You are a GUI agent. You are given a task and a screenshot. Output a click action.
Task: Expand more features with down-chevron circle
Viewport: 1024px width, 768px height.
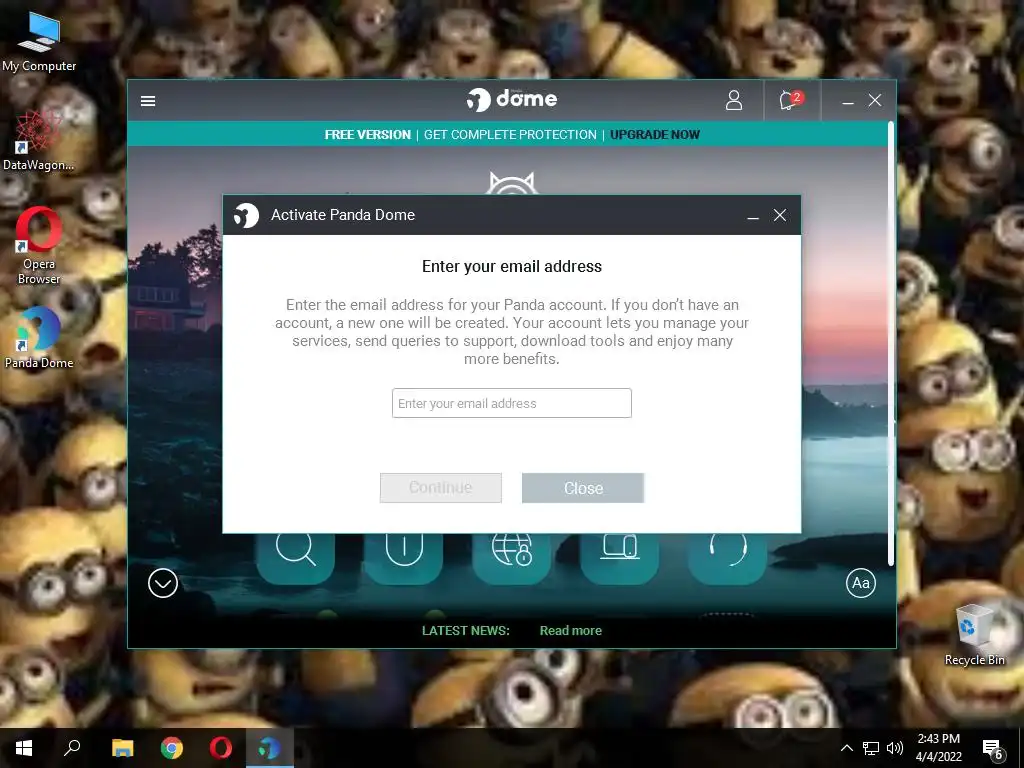pyautogui.click(x=163, y=583)
